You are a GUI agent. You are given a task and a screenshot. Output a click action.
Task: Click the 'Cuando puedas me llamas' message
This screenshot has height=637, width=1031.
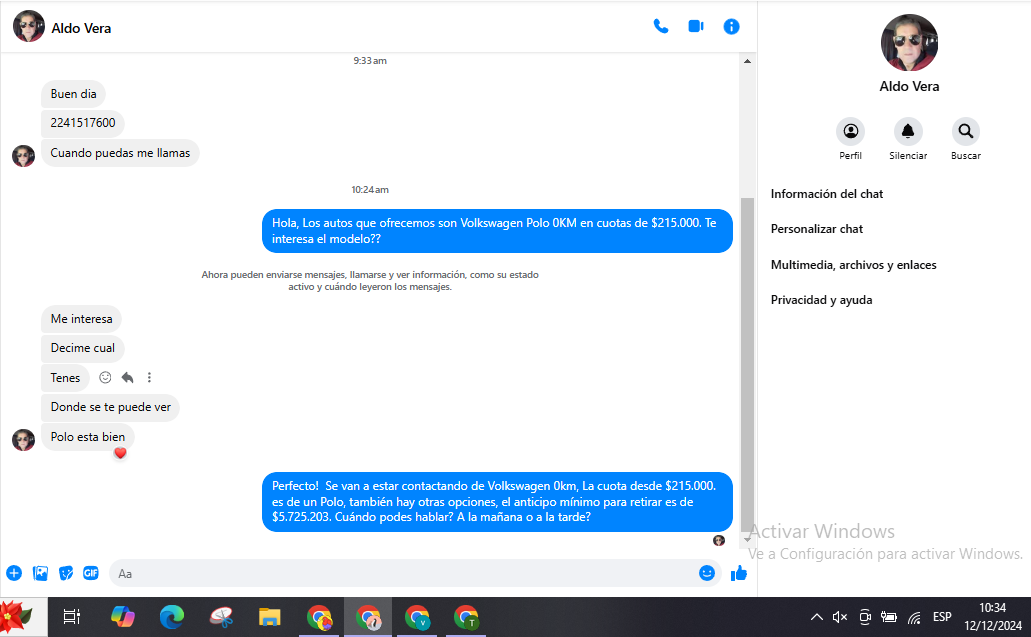click(120, 153)
